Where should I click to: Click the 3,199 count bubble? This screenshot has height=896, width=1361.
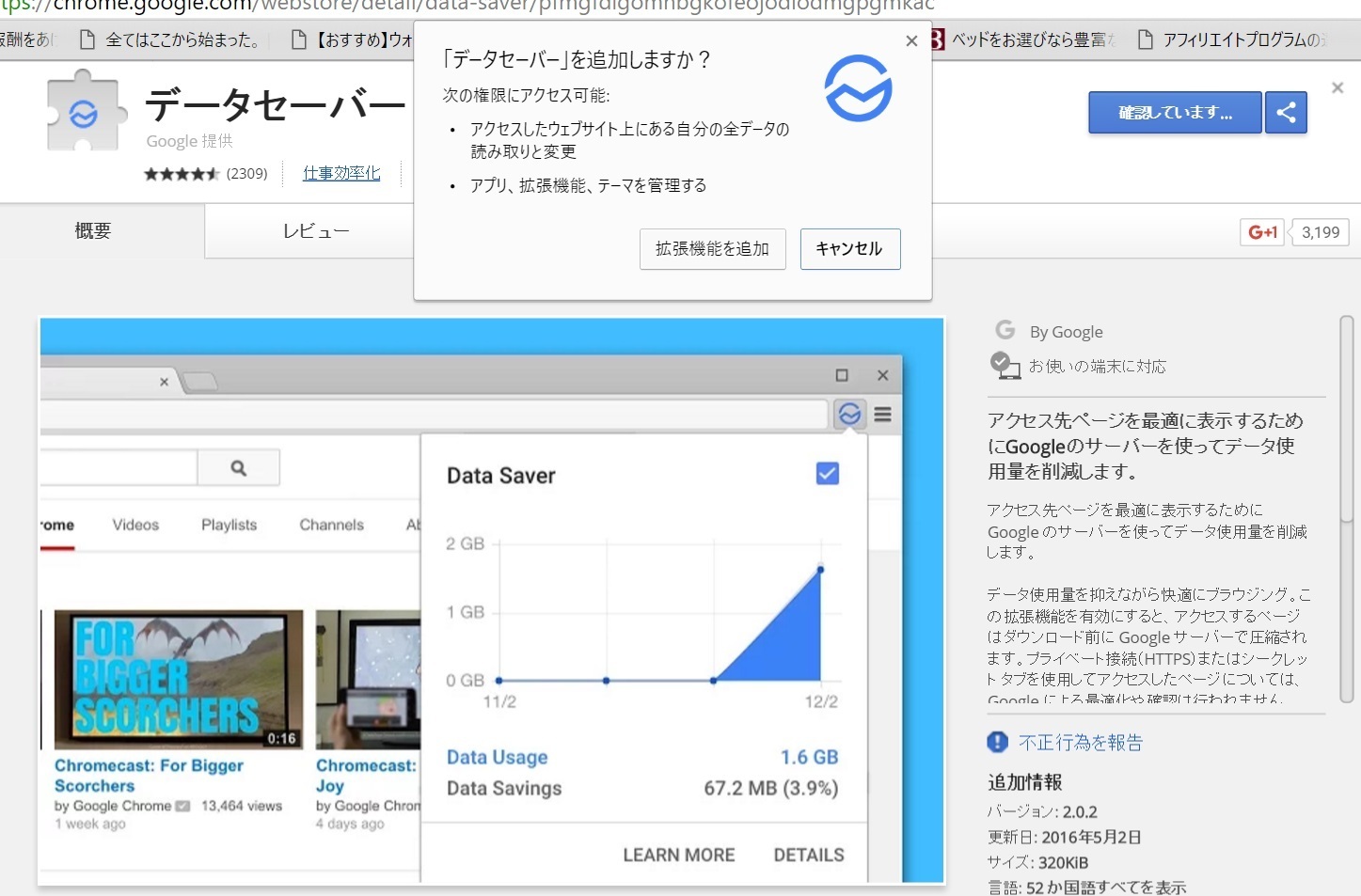pos(1321,232)
